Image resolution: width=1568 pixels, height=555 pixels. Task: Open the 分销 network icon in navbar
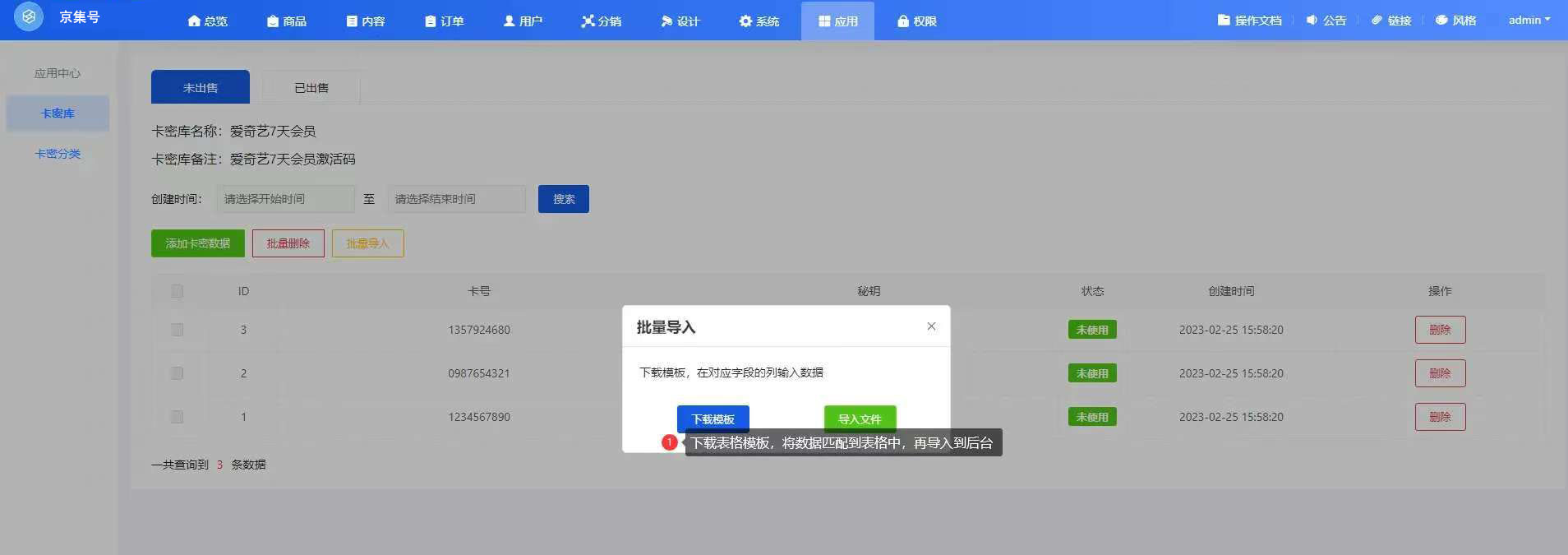(x=588, y=21)
